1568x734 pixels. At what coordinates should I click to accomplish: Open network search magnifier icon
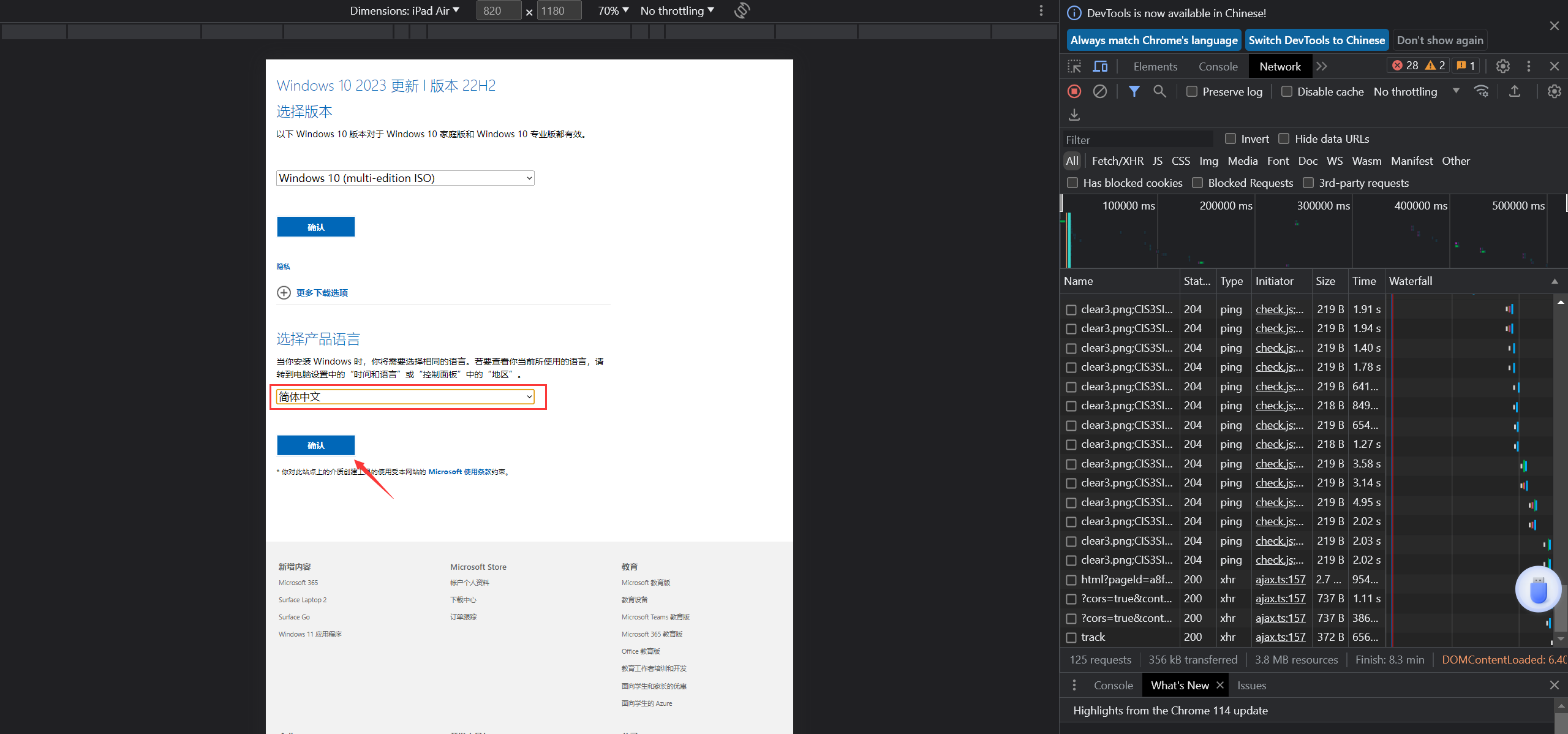click(1159, 91)
